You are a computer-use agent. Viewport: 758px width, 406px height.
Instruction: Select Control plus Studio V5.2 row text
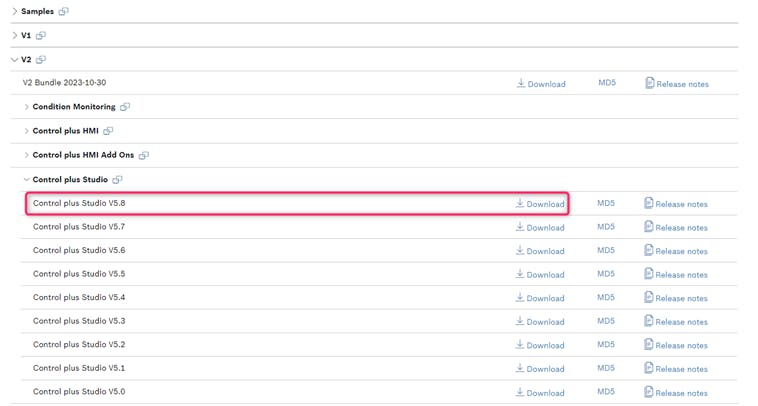pos(79,345)
